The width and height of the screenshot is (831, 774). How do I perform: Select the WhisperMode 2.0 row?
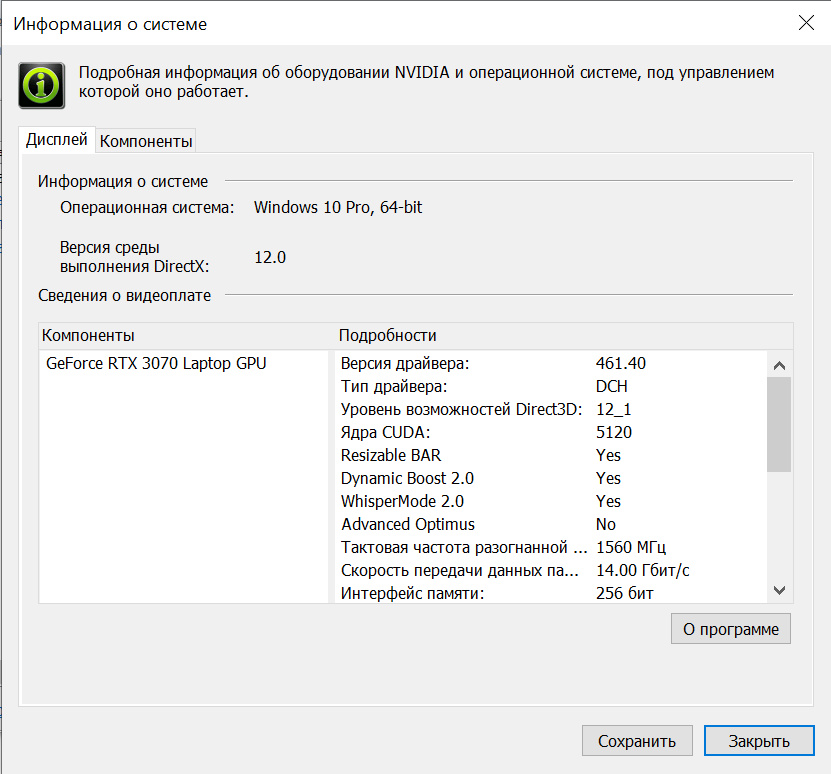coord(402,502)
